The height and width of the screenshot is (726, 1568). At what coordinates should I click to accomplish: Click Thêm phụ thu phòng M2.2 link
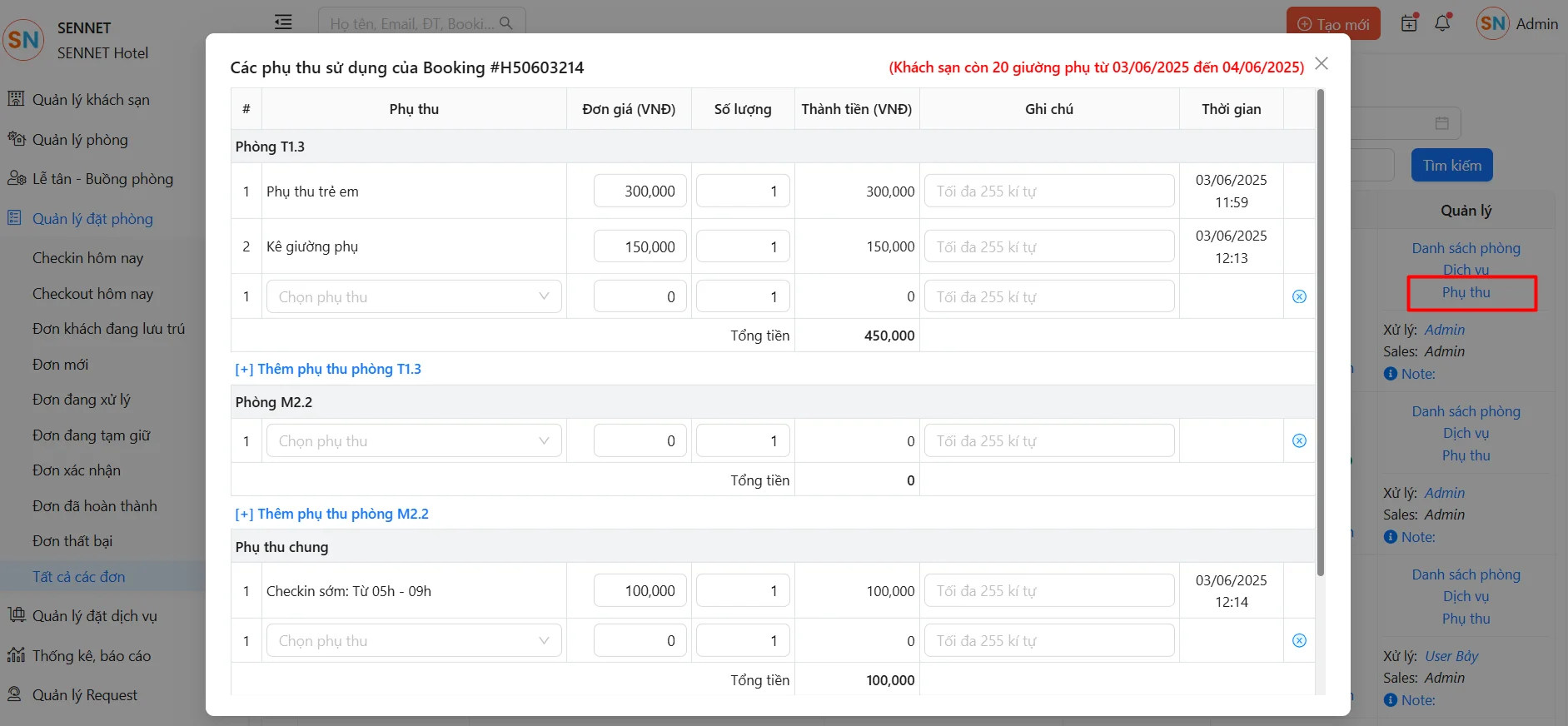[331, 514]
